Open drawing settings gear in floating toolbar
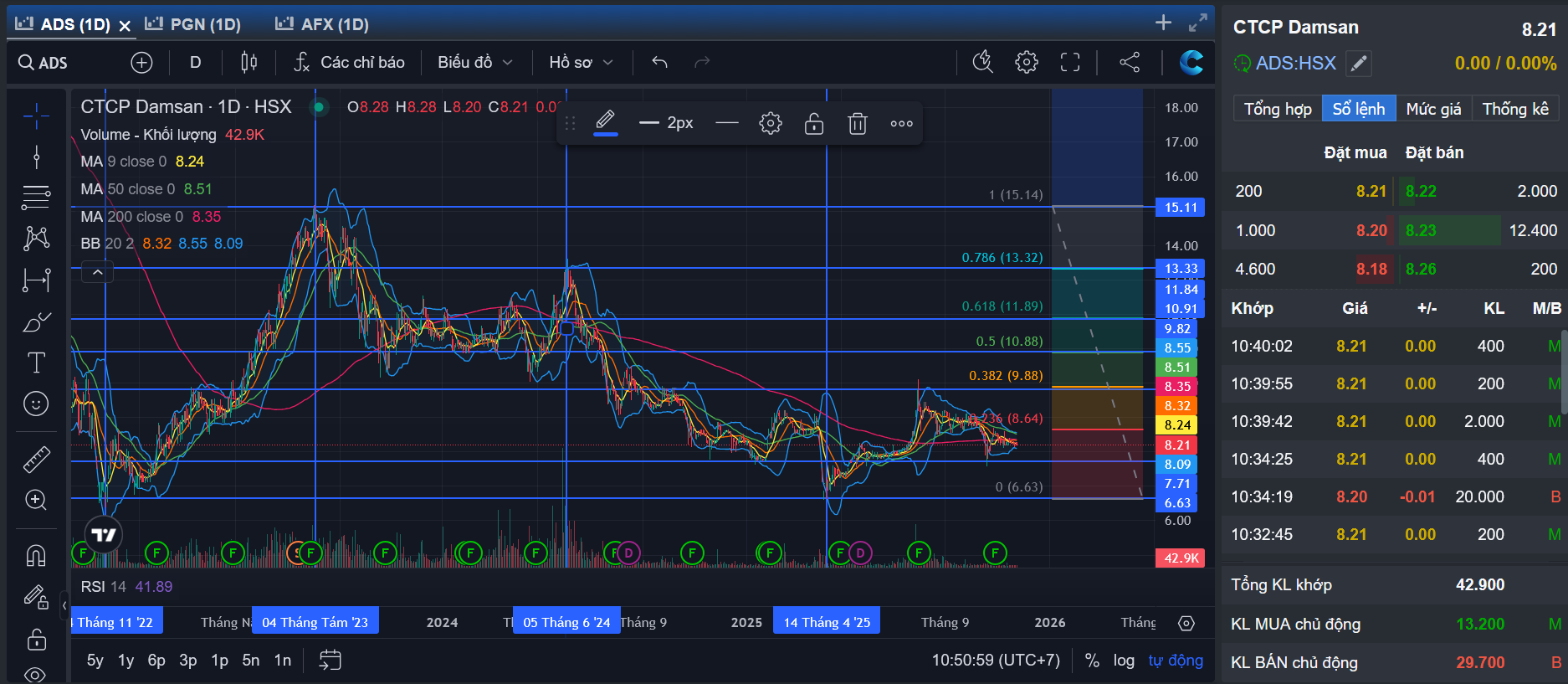 771,124
